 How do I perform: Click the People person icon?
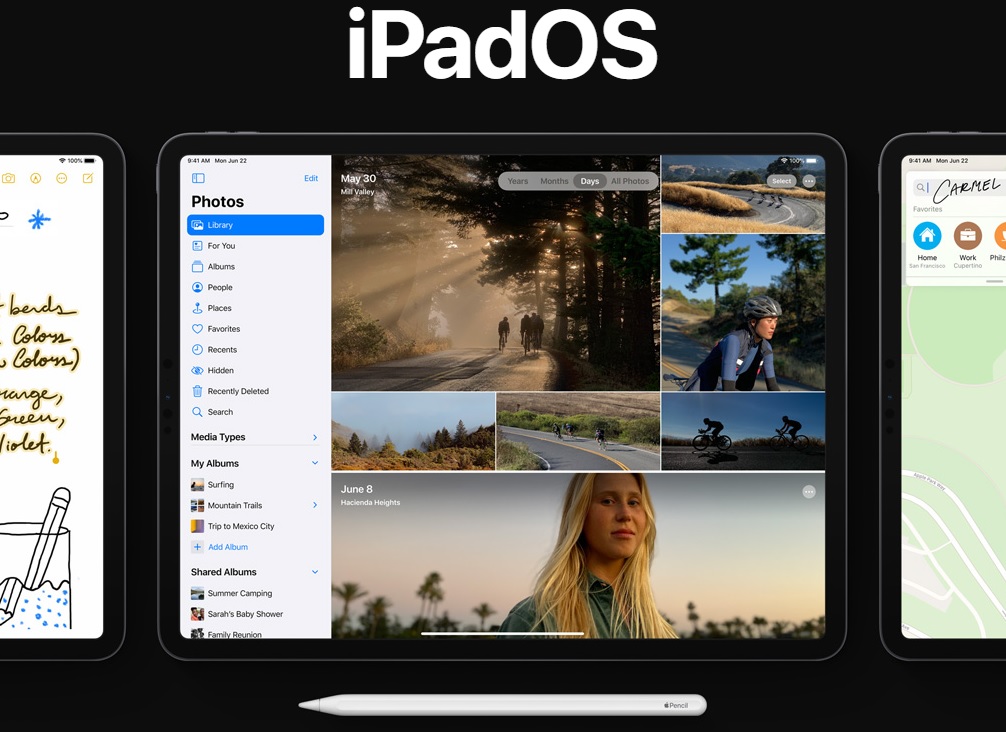click(198, 287)
